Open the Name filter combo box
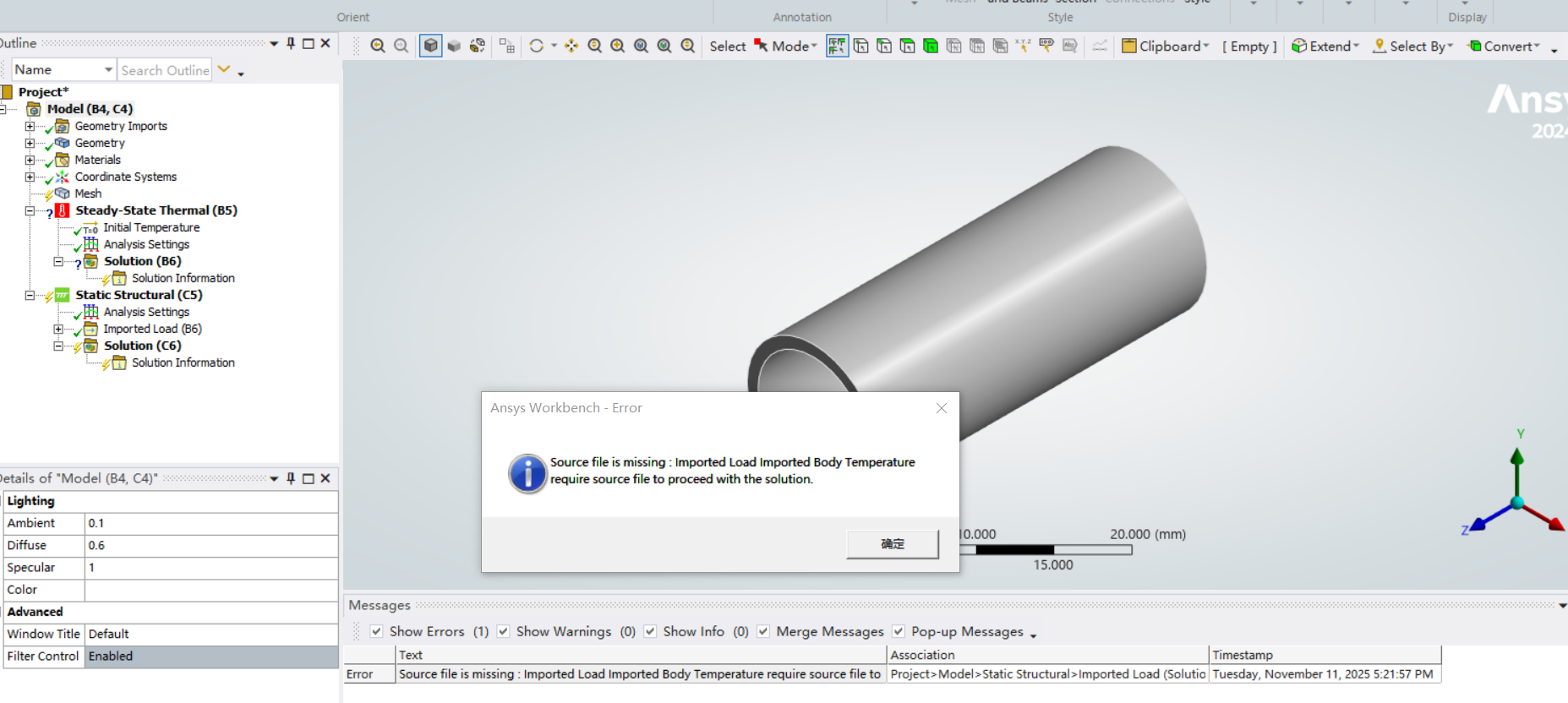Screen dimensions: 1568x703 [63, 69]
